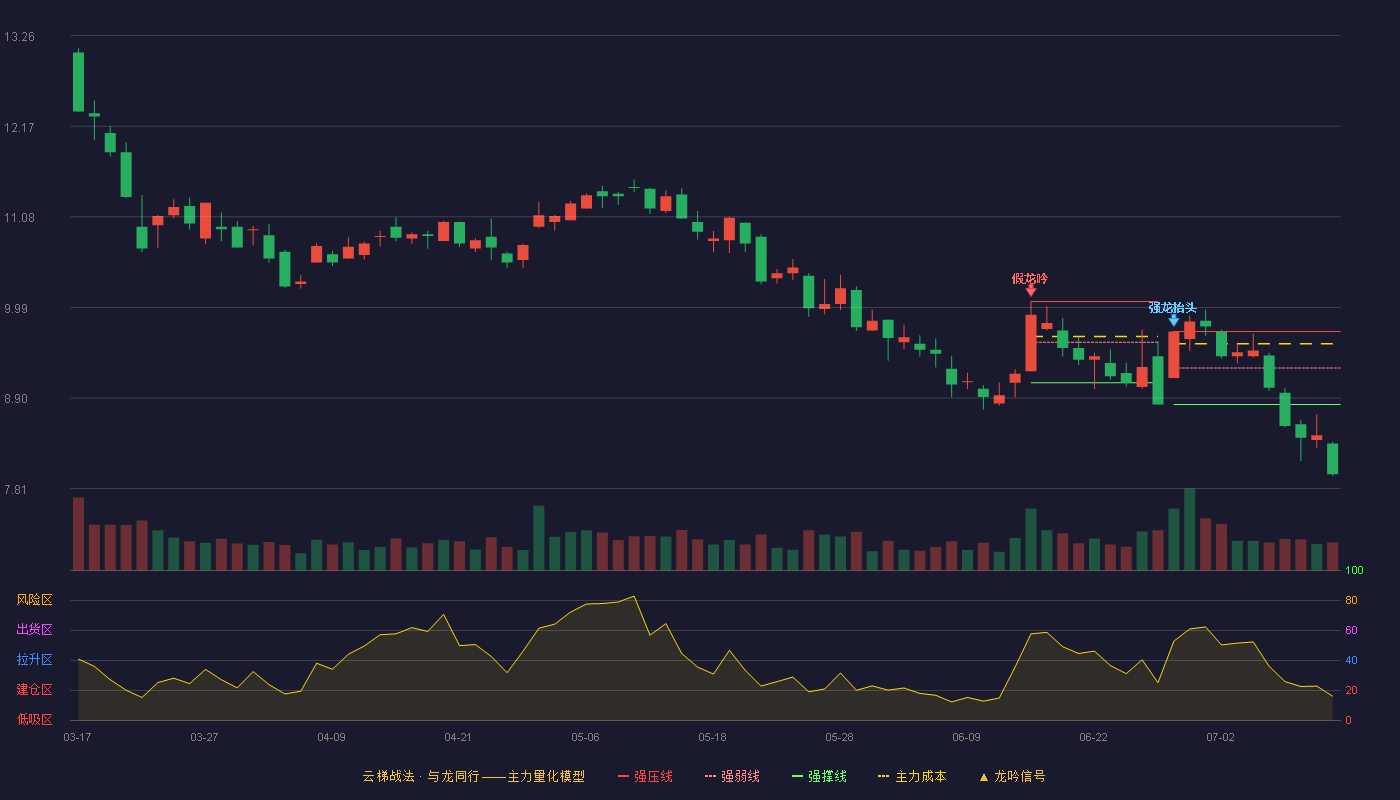Click the 假龙吟 signal text label
The width and height of the screenshot is (1400, 800).
[x=1030, y=278]
